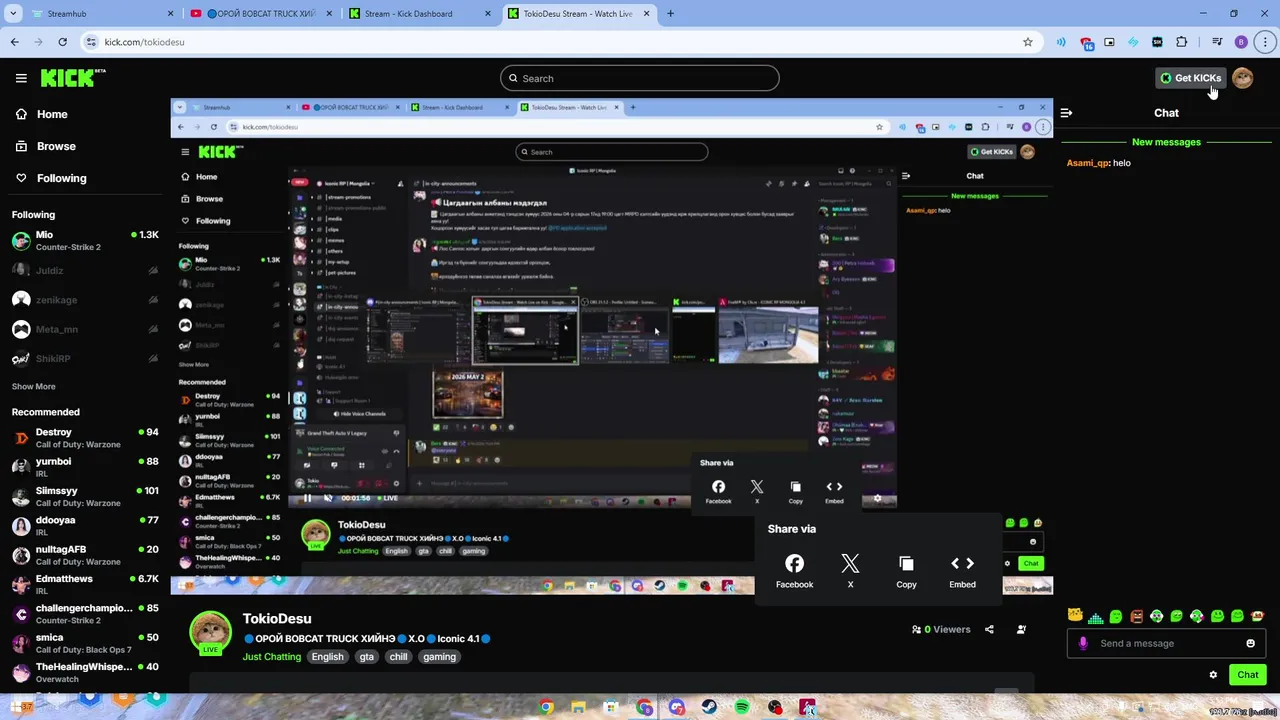The width and height of the screenshot is (1280, 720).
Task: Collapse the chat panel with arrow icon
Action: pos(1066,113)
